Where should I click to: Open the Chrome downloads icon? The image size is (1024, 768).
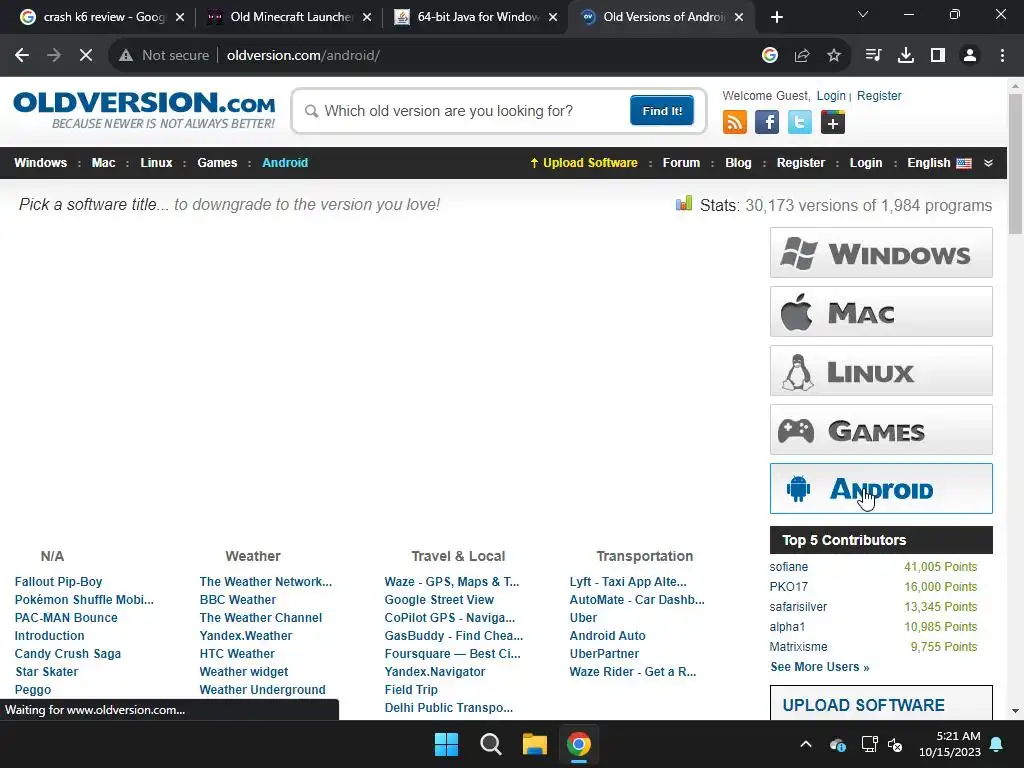[x=906, y=56]
